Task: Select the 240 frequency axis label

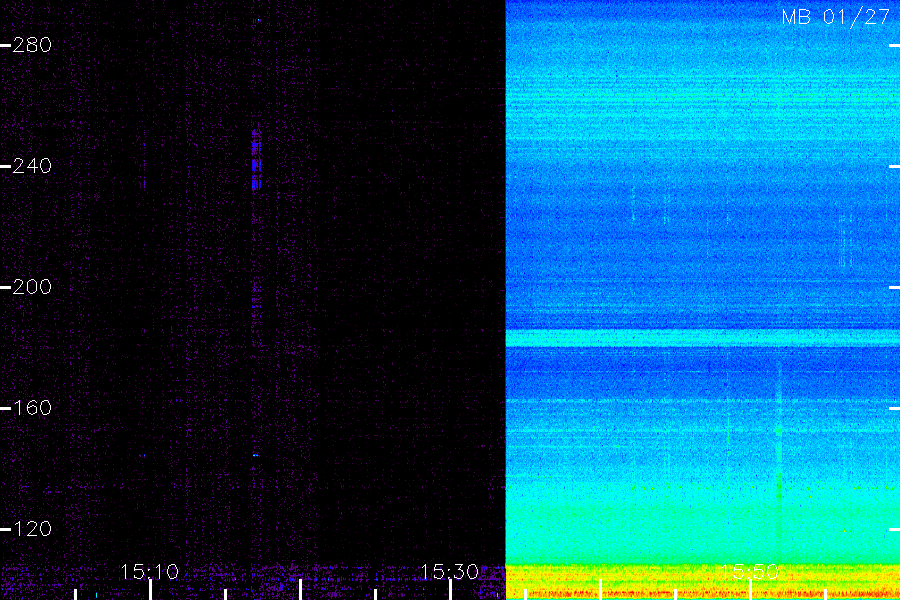Action: [32, 166]
